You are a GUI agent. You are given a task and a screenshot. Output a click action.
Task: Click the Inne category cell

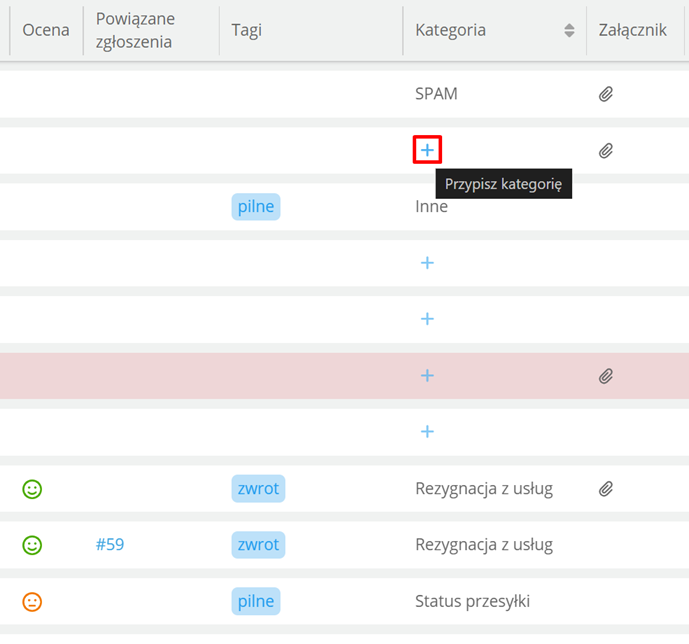point(432,206)
